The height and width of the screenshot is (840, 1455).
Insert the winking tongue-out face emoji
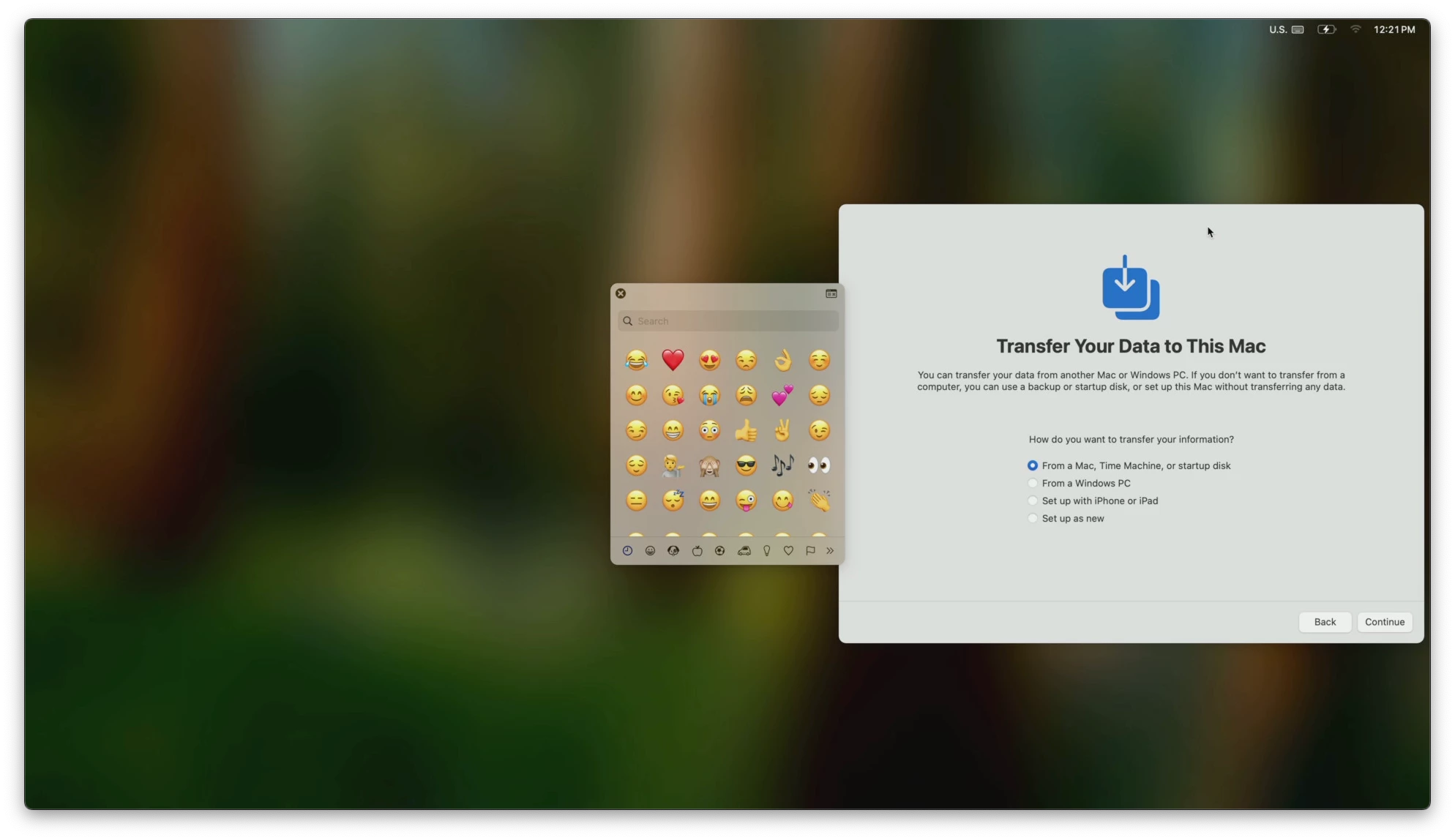[x=746, y=500]
